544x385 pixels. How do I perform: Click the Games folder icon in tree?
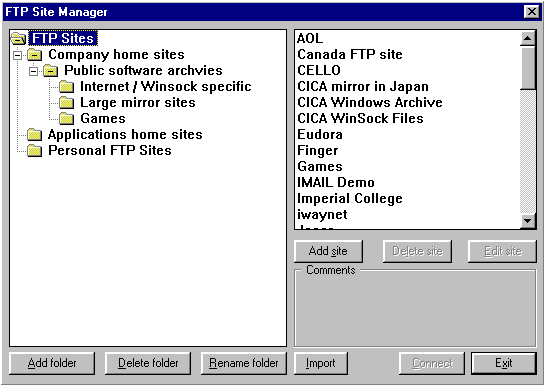[x=67, y=119]
